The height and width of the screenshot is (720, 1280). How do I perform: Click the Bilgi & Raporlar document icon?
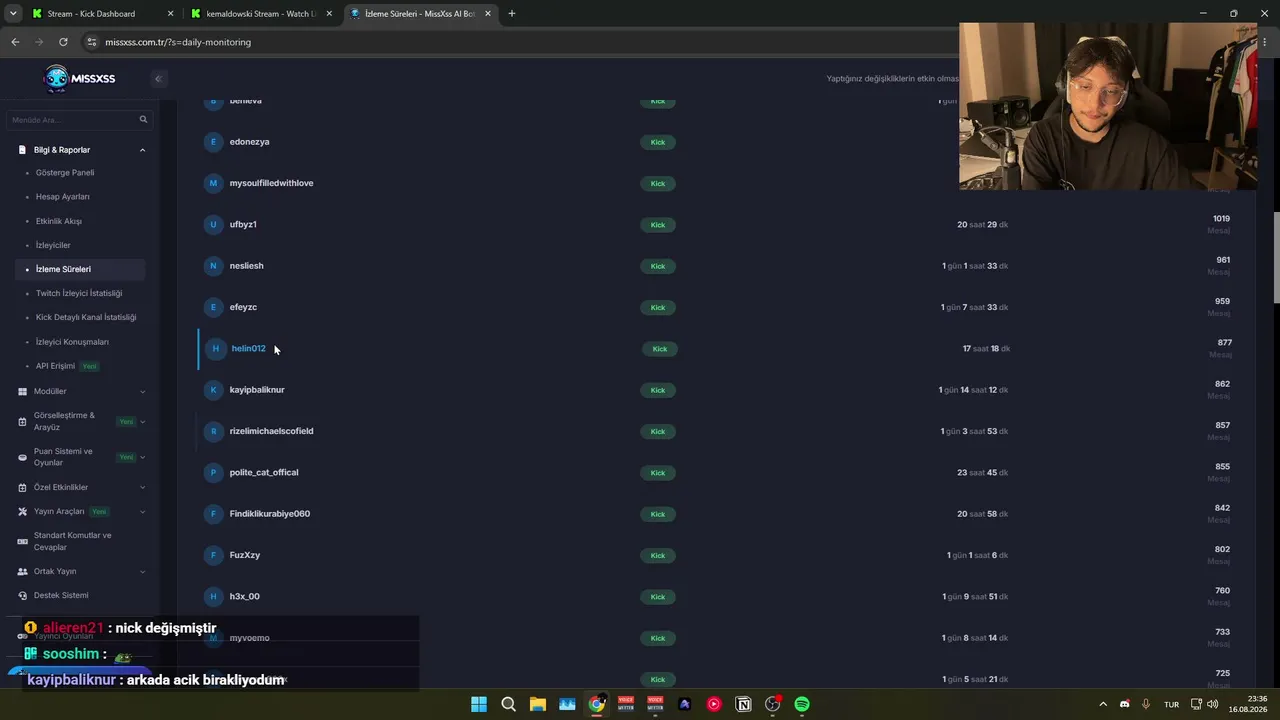23,150
